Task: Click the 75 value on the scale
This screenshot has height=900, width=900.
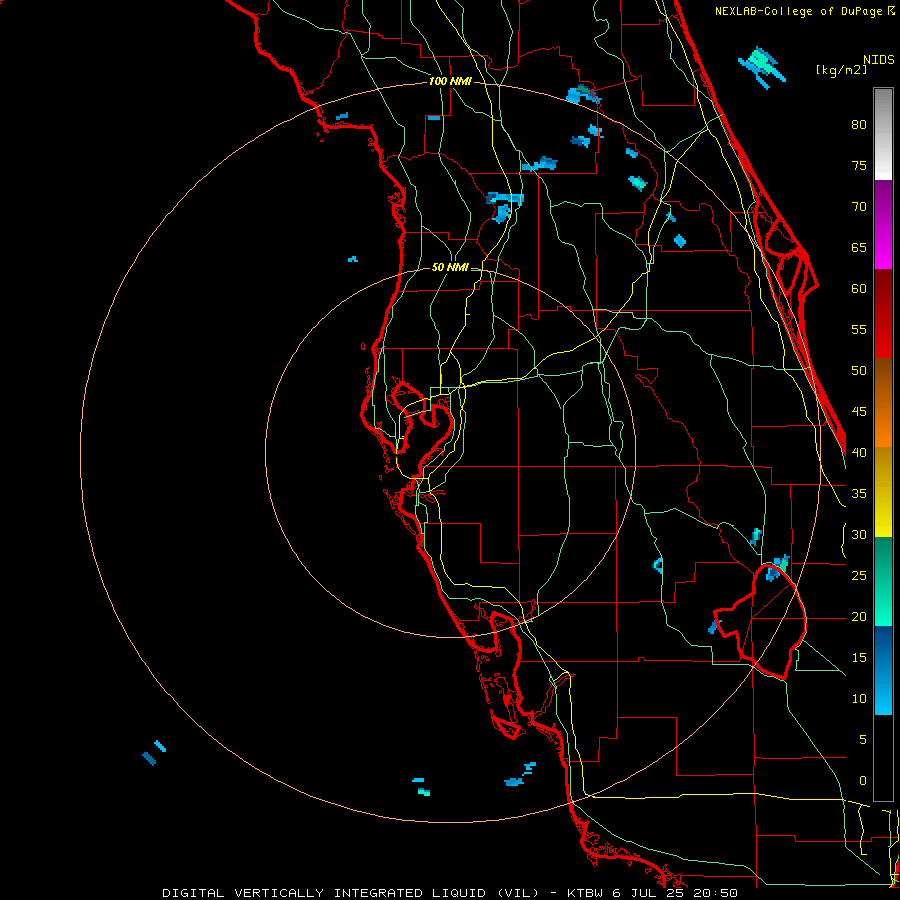Action: [859, 165]
